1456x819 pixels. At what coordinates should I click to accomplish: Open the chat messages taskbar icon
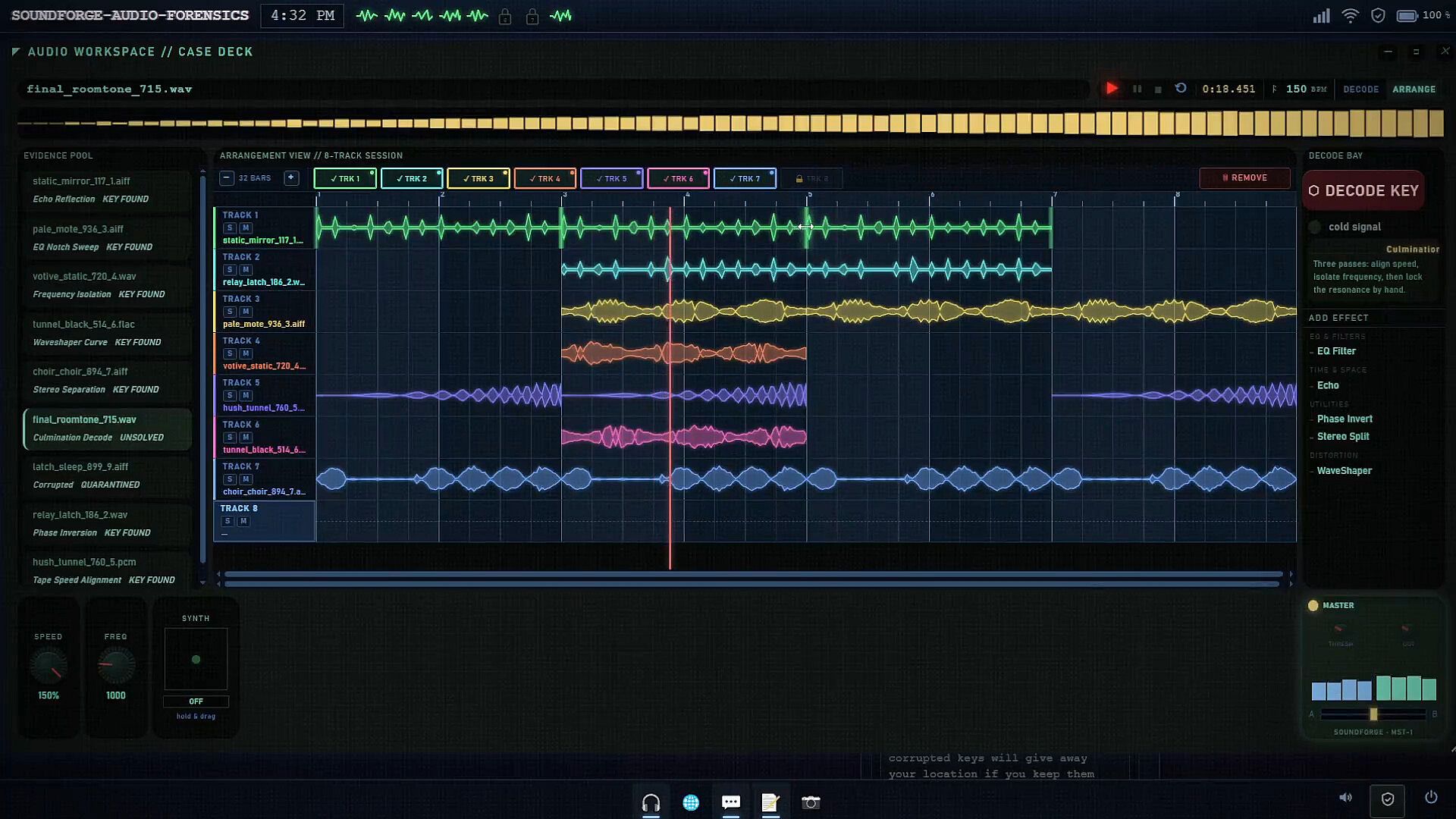point(731,802)
